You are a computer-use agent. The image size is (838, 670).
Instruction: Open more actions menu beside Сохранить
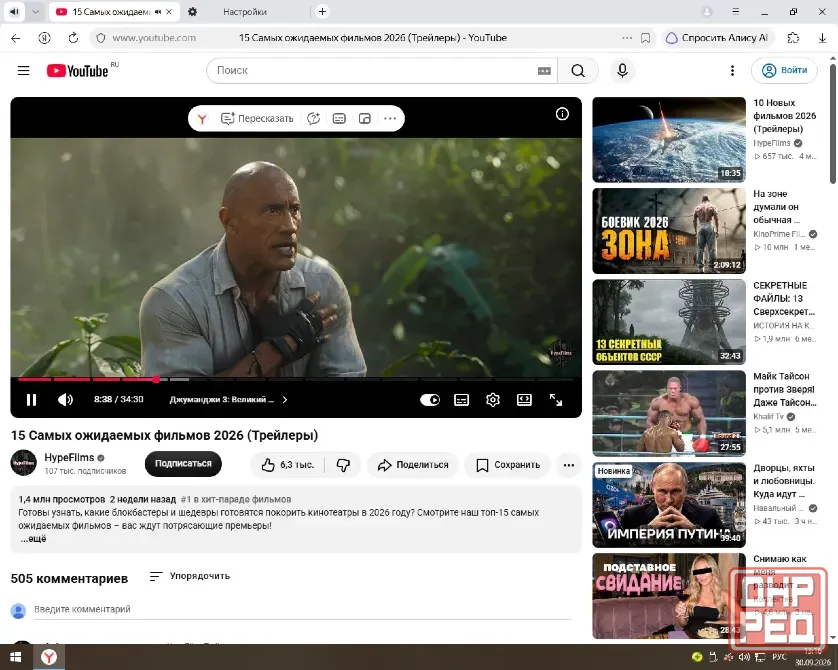pyautogui.click(x=569, y=465)
